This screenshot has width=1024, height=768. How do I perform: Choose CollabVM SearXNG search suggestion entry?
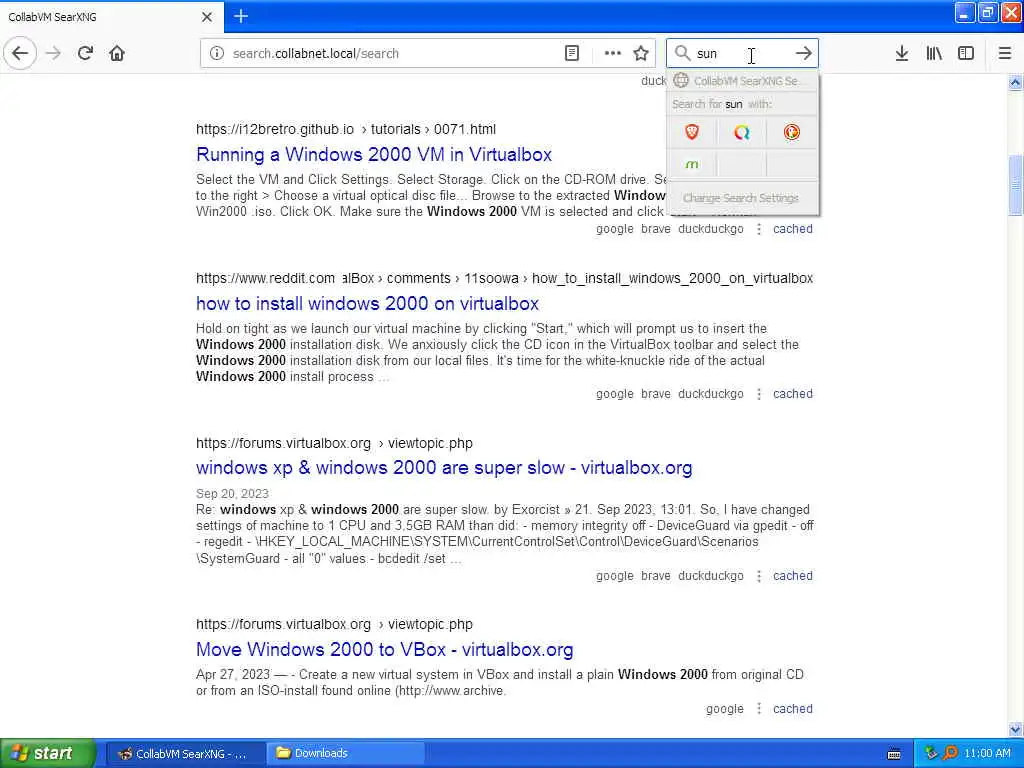click(743, 81)
